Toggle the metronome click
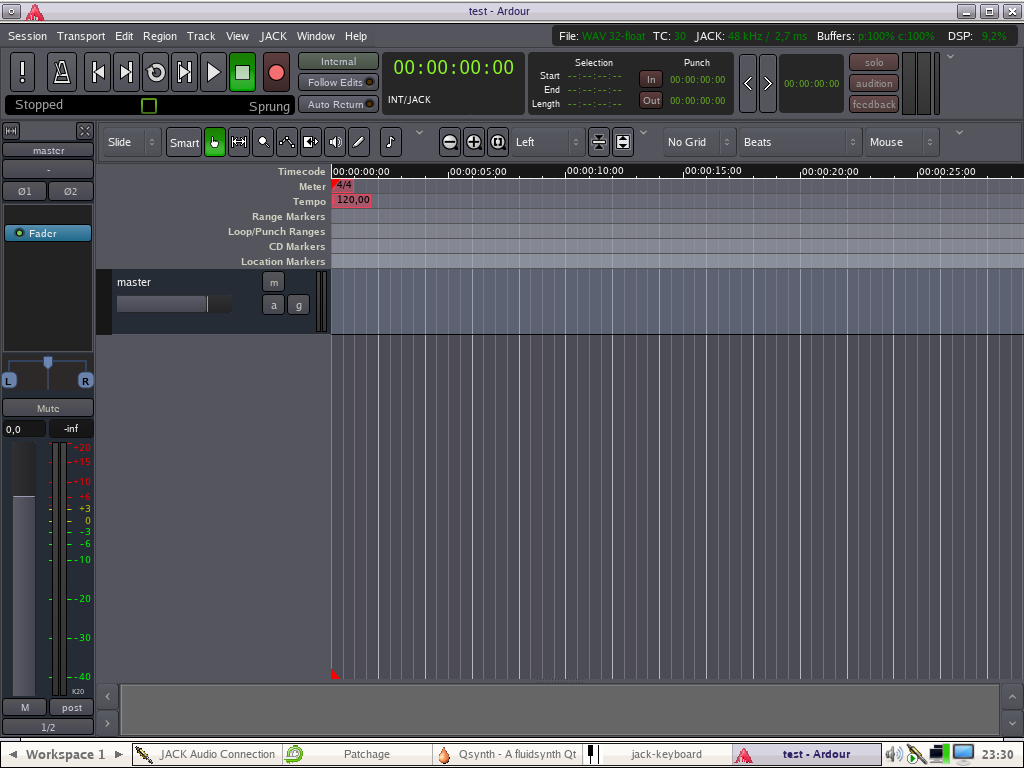The image size is (1024, 768). point(62,72)
